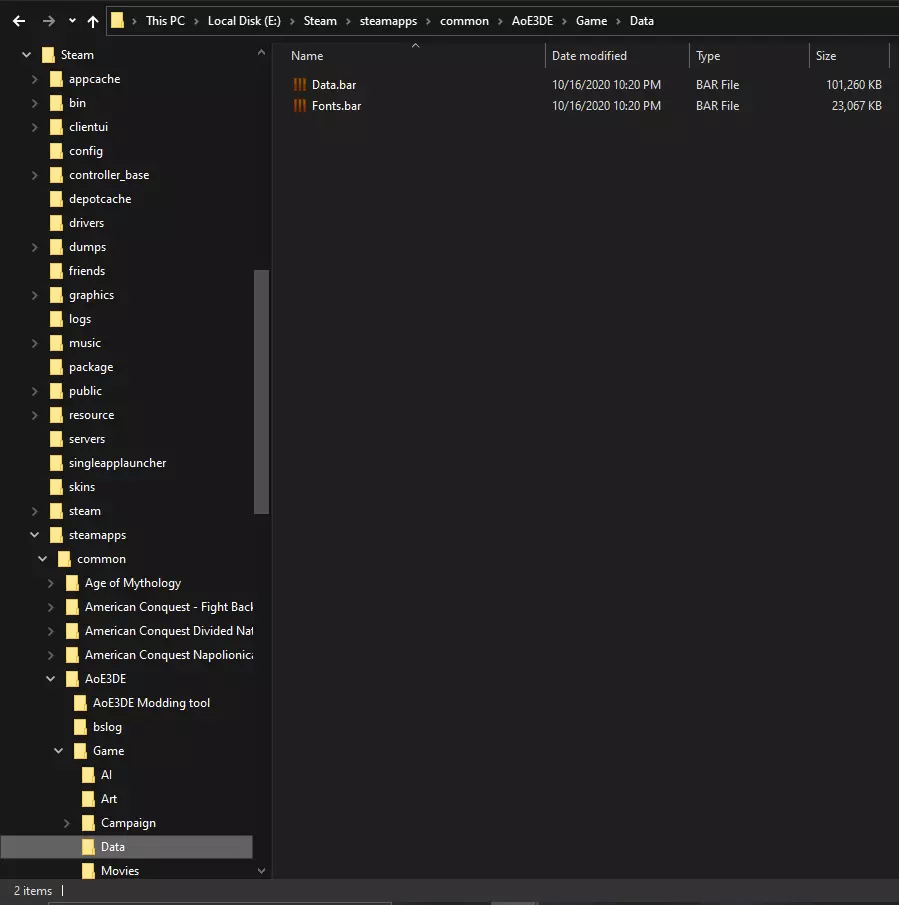Viewport: 899px width, 905px height.
Task: Go up one folder level arrow
Action: [x=93, y=21]
